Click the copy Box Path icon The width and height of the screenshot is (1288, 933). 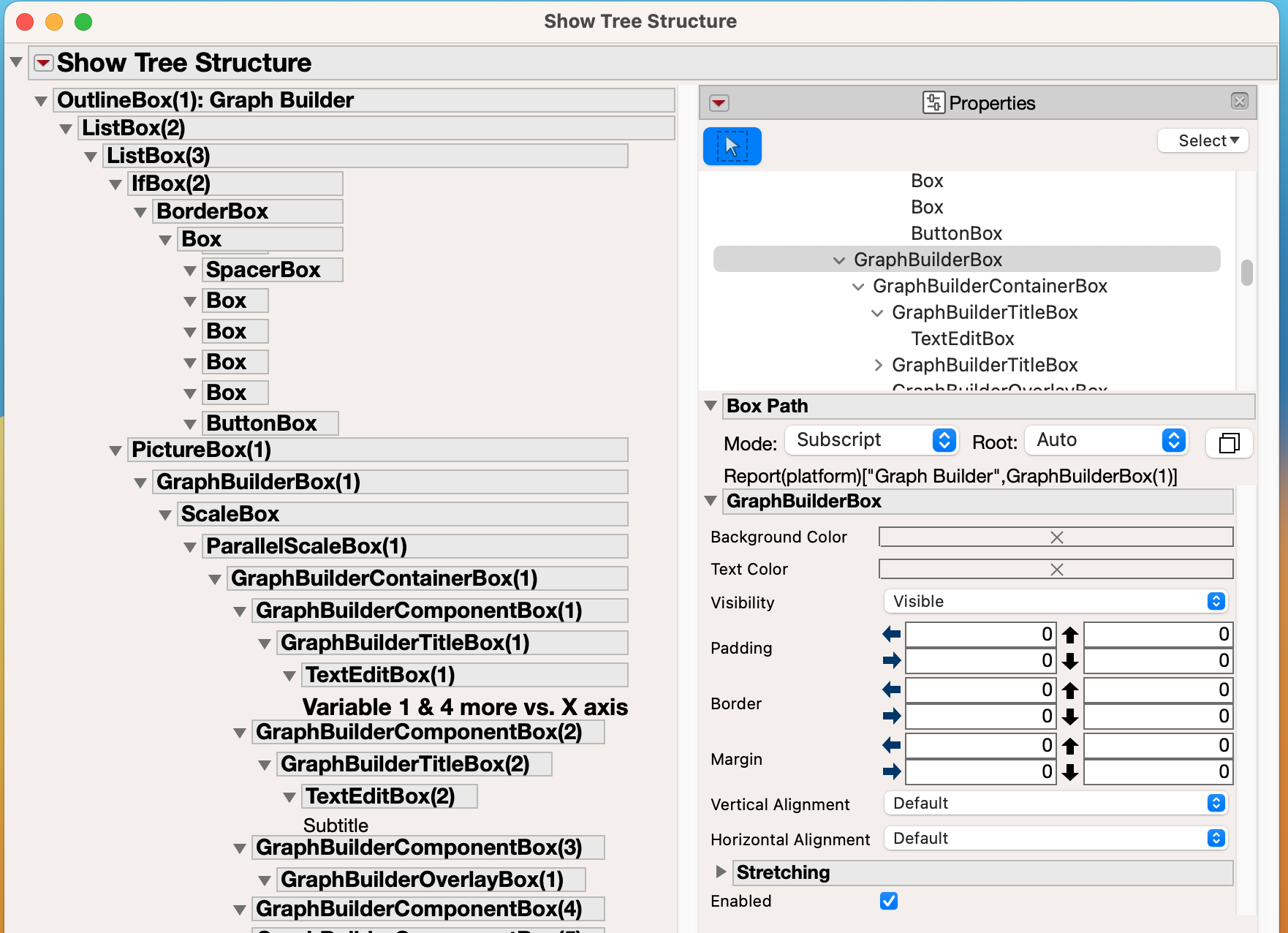click(x=1230, y=443)
